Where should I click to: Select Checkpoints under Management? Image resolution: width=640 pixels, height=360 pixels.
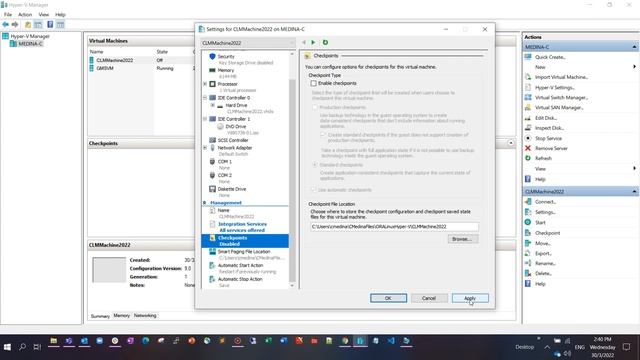[x=245, y=241]
